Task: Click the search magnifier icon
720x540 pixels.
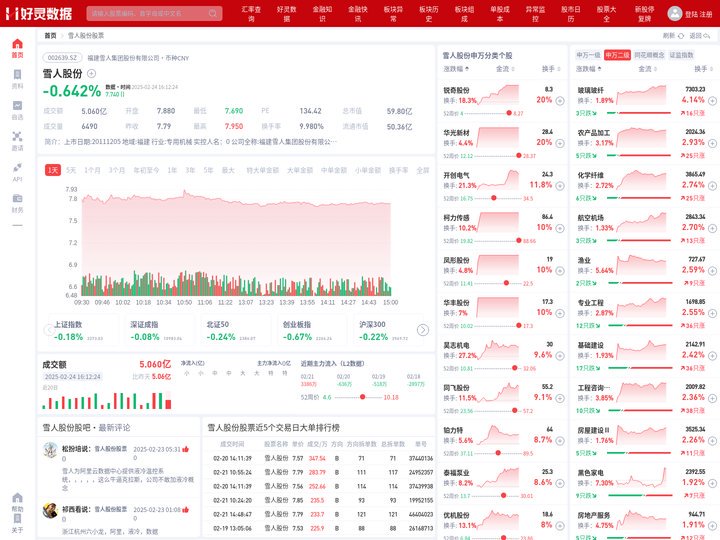Action: pyautogui.click(x=213, y=13)
